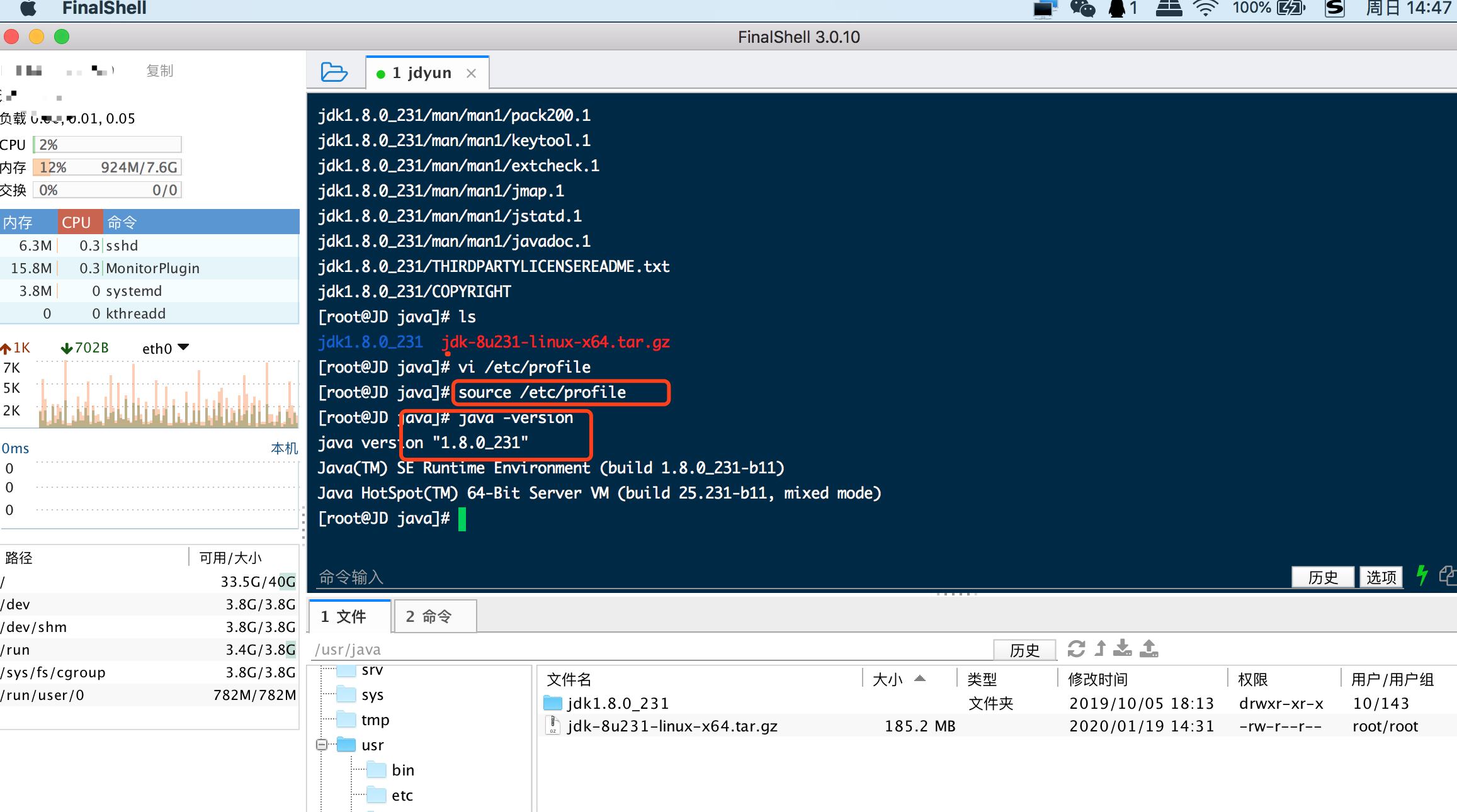
Task: Collapse the usr folder in tree
Action: coord(322,745)
